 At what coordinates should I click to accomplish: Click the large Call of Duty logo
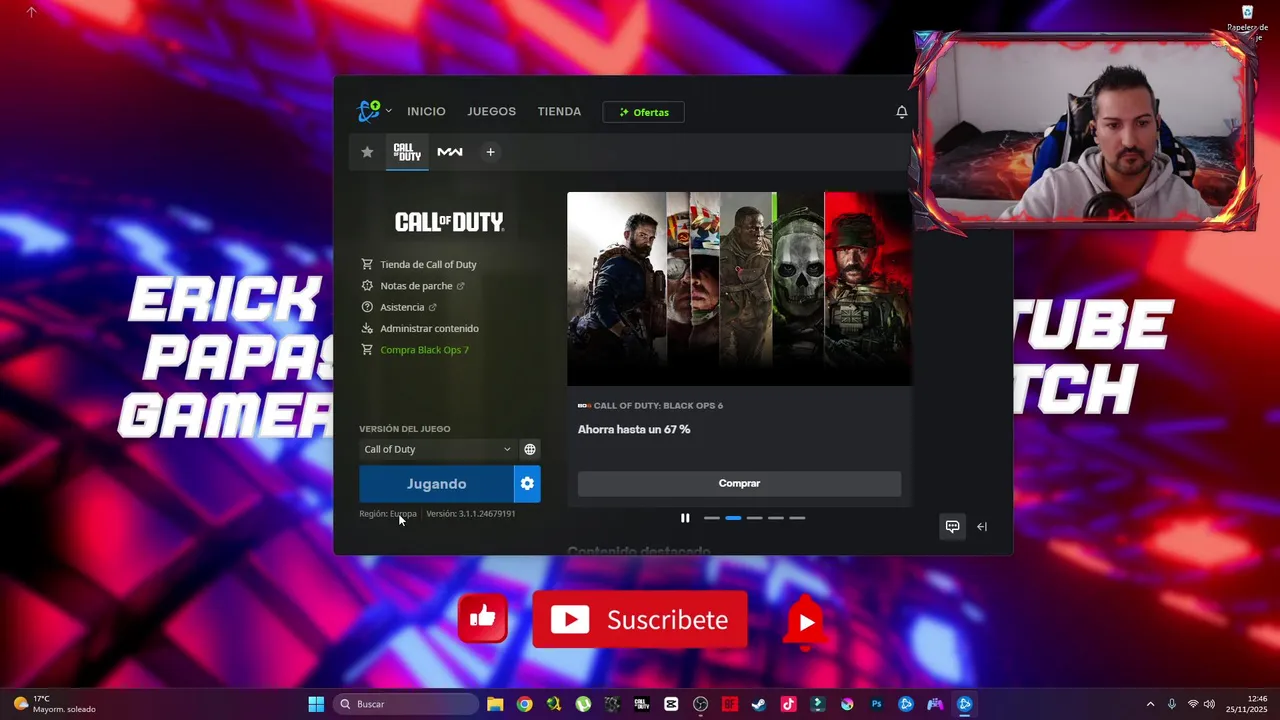pos(449,222)
